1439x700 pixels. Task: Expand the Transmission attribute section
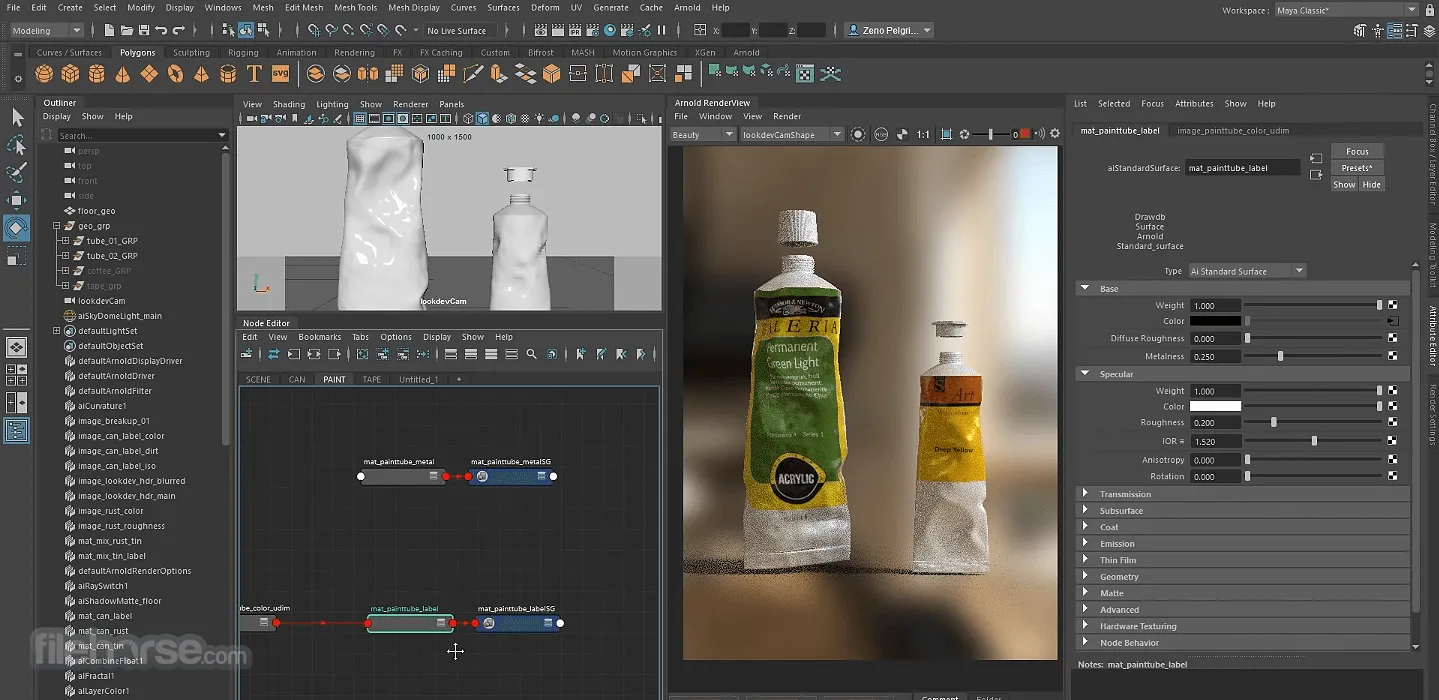pos(1085,494)
